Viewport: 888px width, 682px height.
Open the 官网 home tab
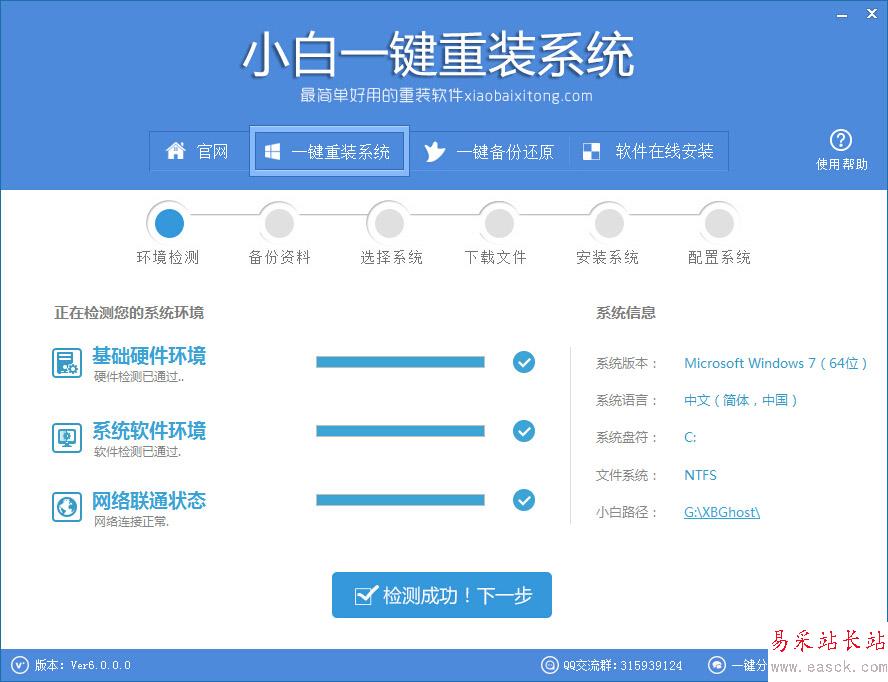click(197, 151)
